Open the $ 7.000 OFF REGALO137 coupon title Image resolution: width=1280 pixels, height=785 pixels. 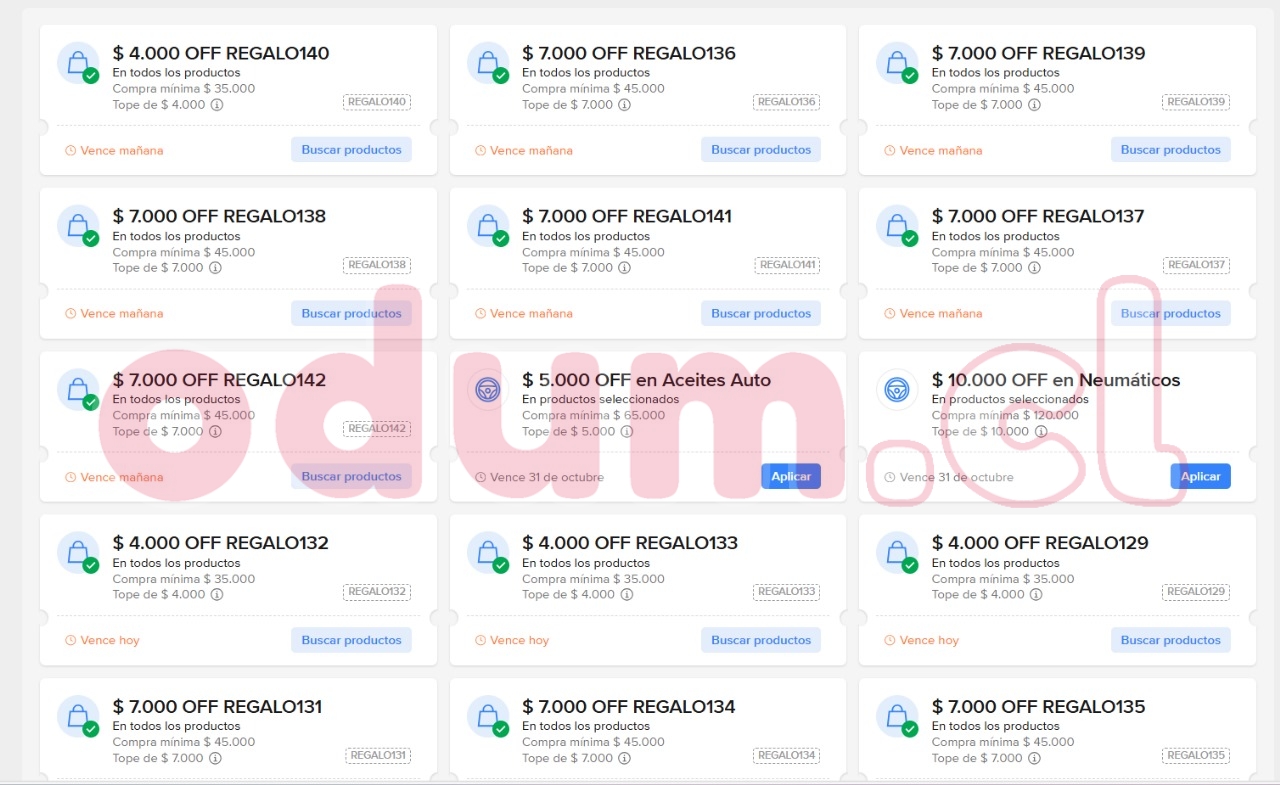pyautogui.click(x=1037, y=216)
